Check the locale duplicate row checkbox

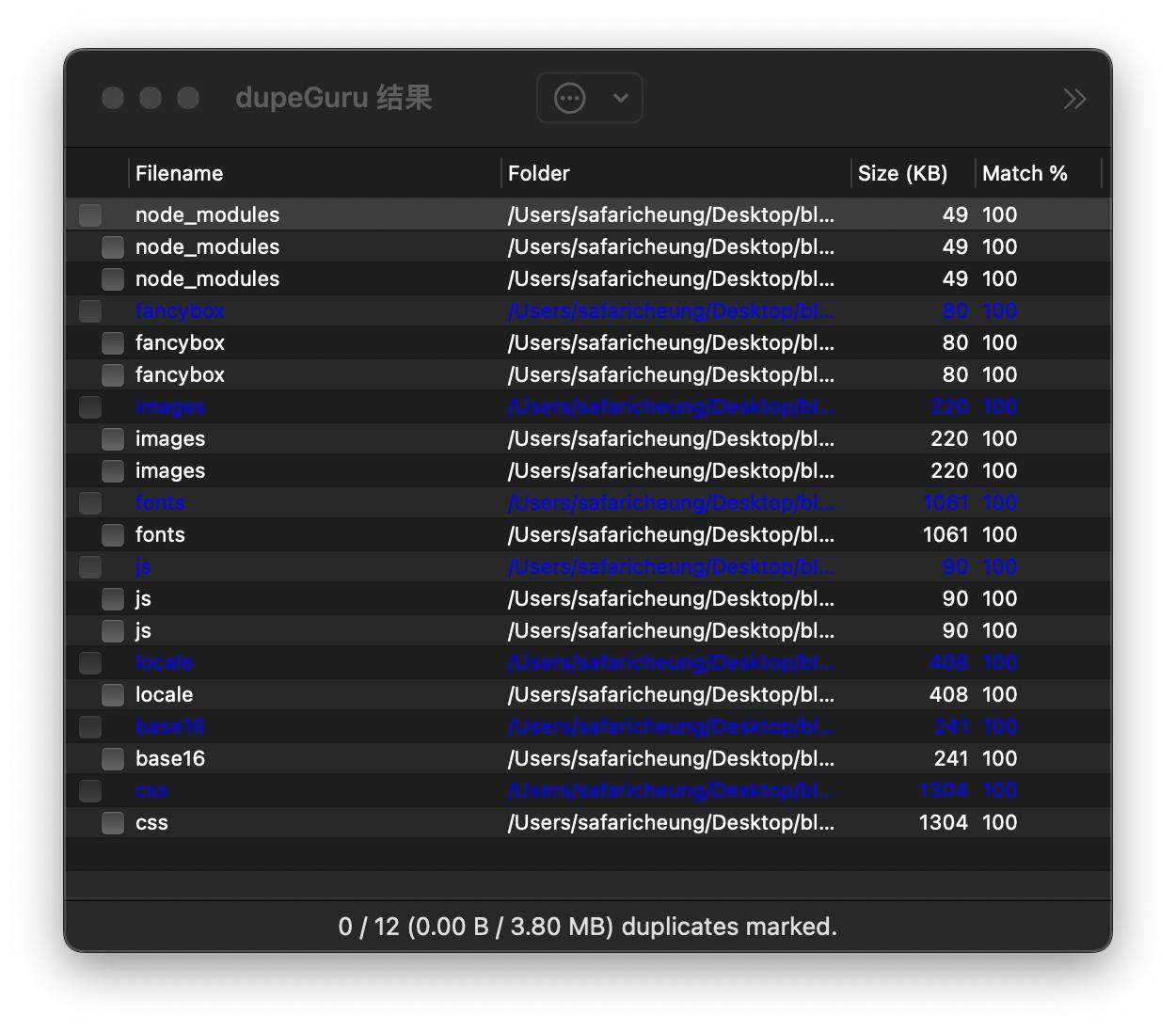tap(112, 694)
